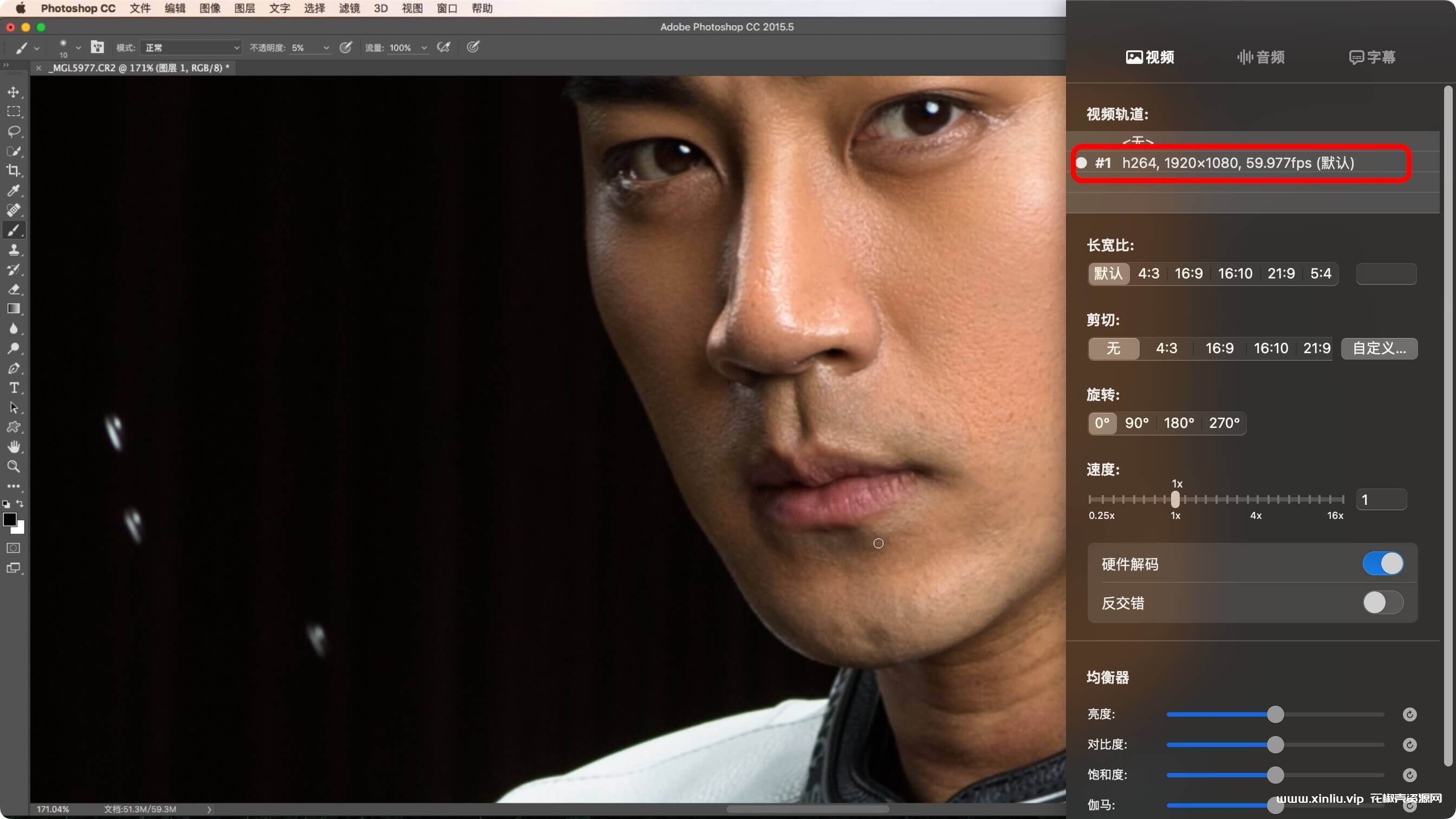Image resolution: width=1456 pixels, height=819 pixels.
Task: Select the History Brush tool
Action: click(14, 270)
